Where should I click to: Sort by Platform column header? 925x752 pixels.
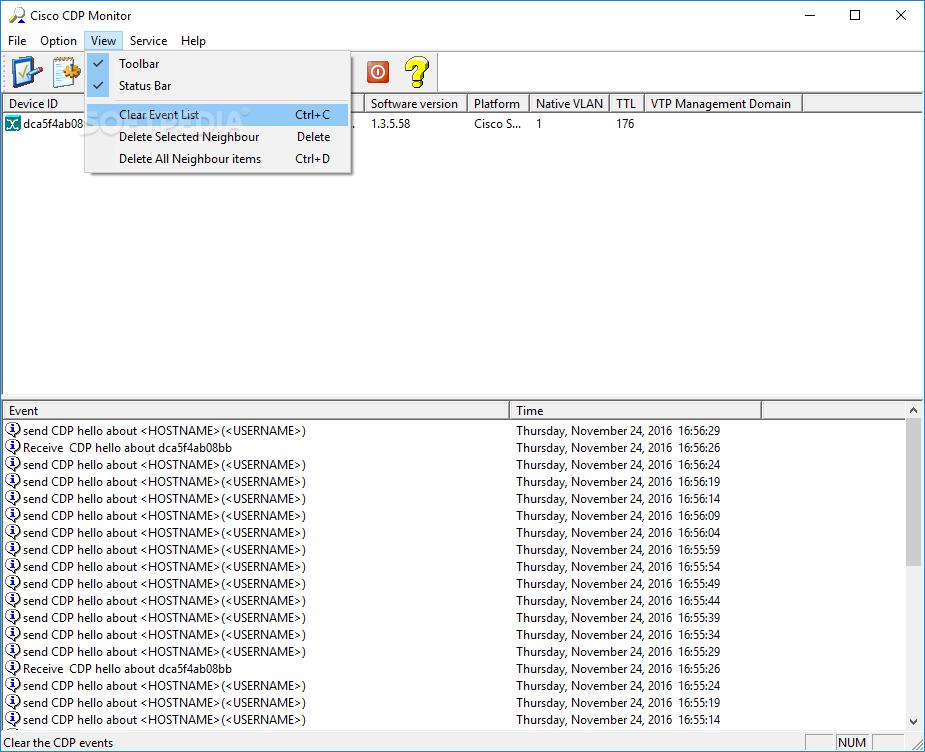498,104
